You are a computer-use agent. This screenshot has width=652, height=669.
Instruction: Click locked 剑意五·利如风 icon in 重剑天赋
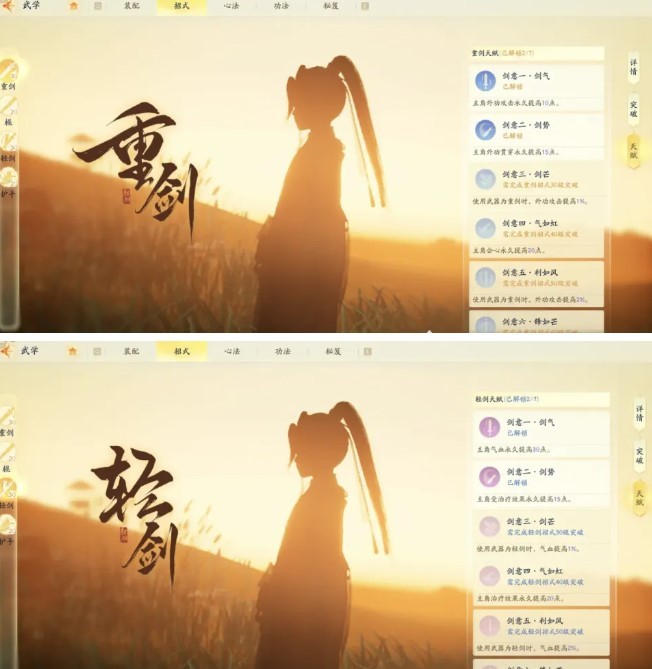485,277
